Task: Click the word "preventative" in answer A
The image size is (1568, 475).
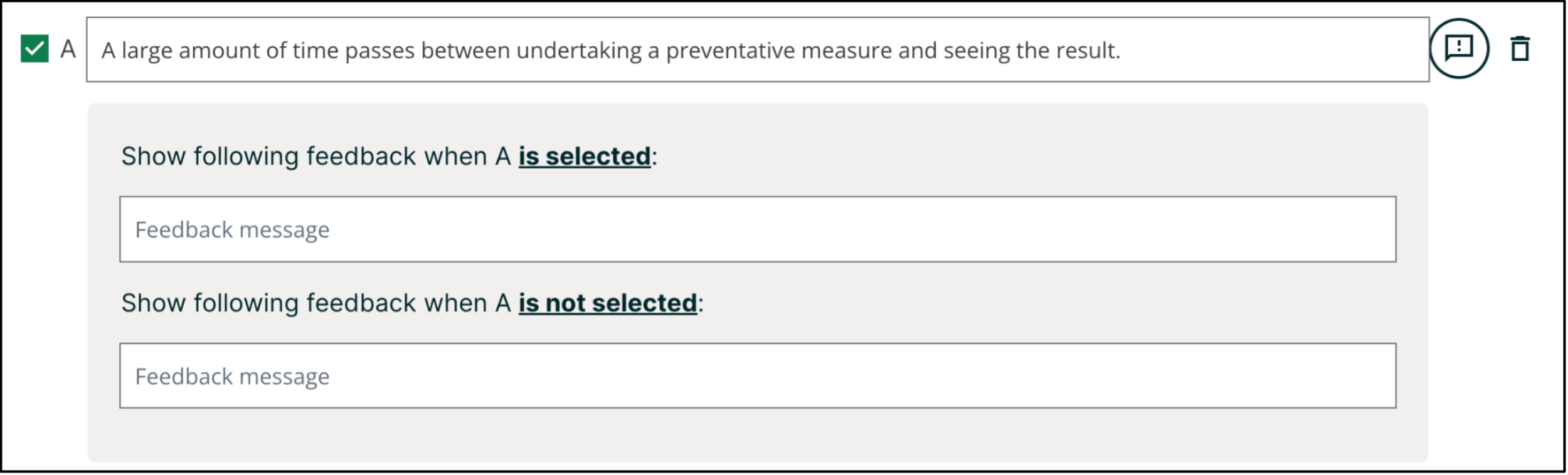Action: click(730, 51)
